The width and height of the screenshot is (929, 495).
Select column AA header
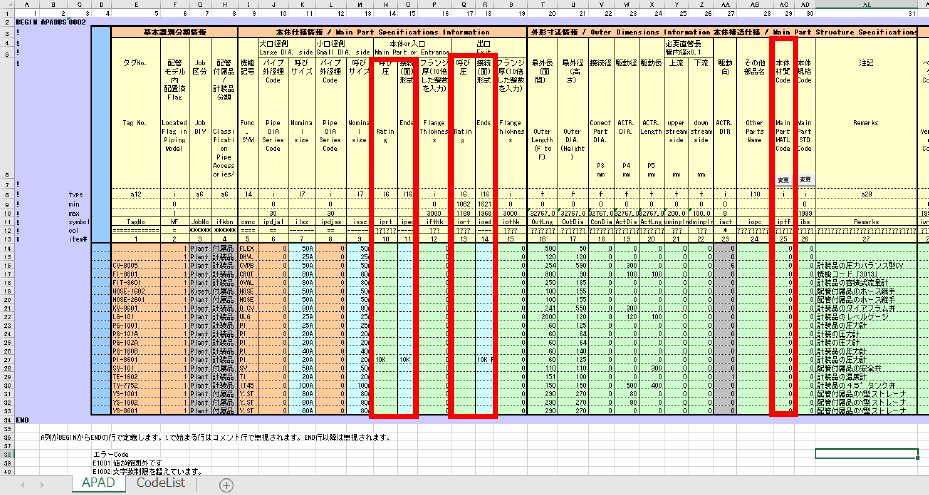725,4
